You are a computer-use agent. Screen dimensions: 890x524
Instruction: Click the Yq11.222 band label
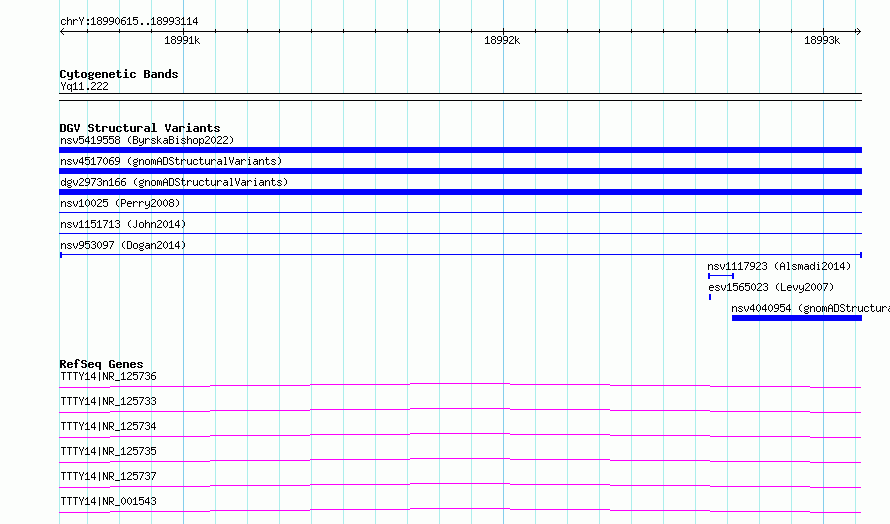(x=84, y=86)
